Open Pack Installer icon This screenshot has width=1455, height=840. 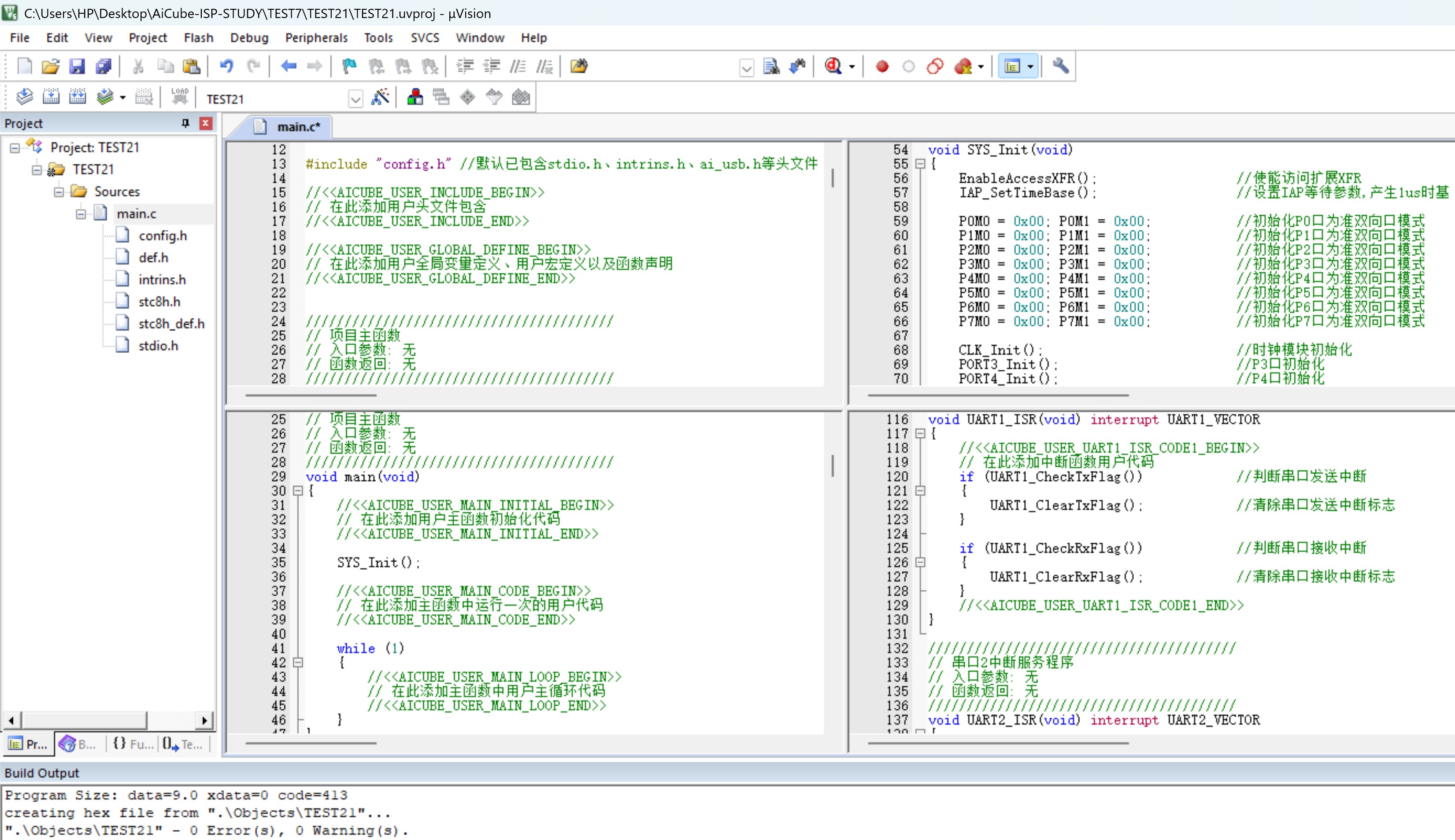point(521,97)
